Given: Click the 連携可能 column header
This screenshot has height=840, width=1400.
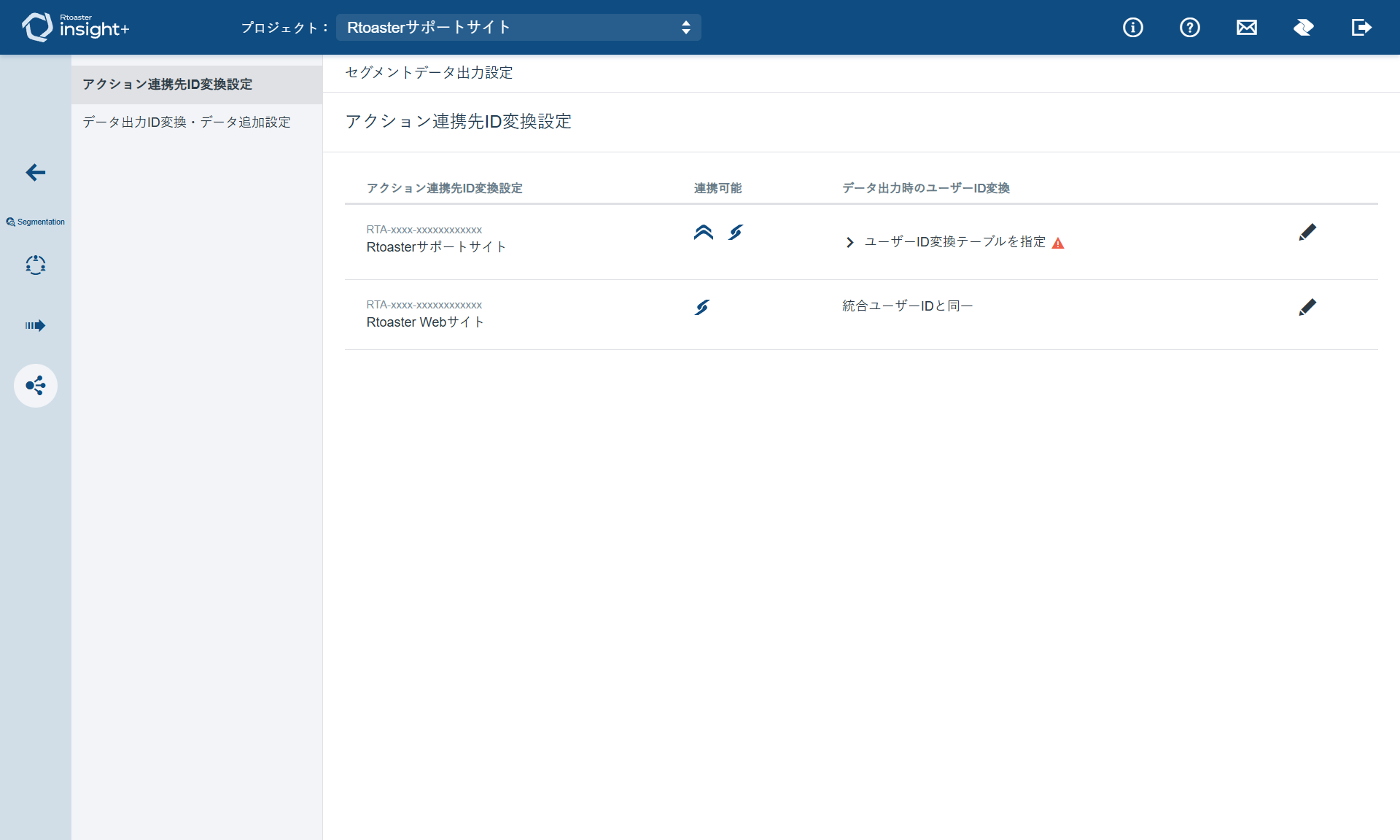Looking at the screenshot, I should (717, 188).
